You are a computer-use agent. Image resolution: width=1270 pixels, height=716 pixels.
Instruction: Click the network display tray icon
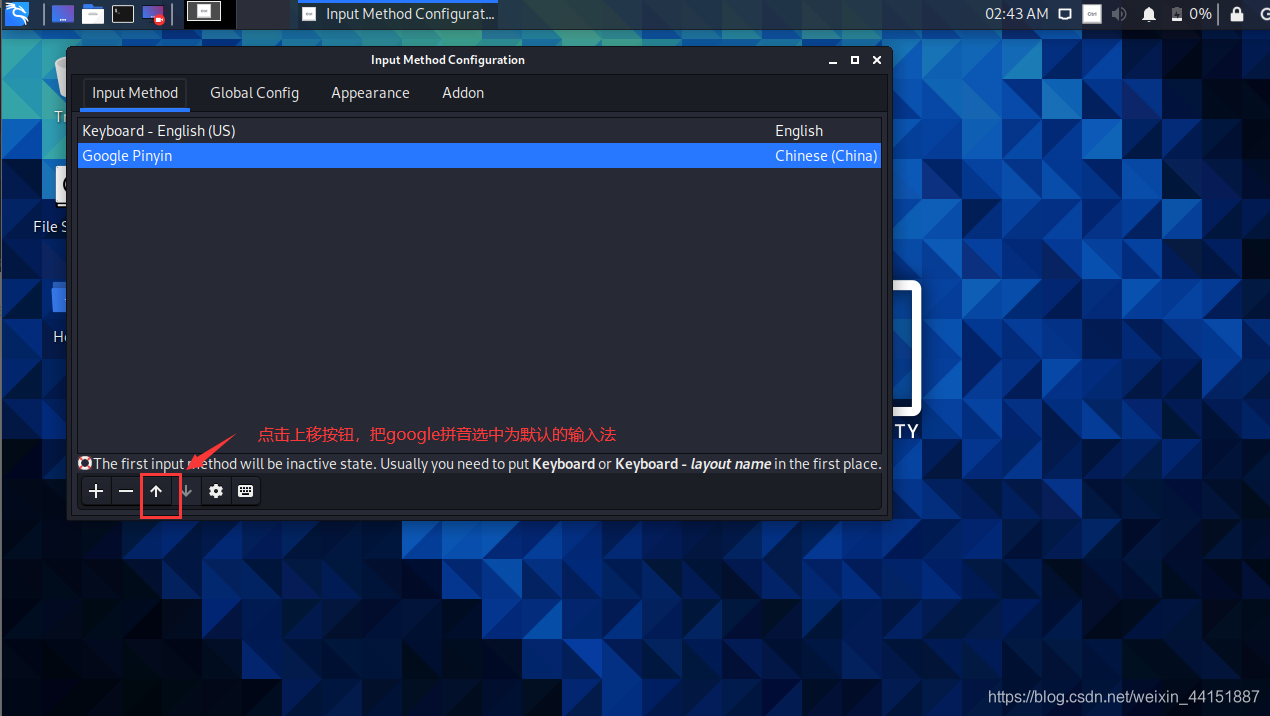pos(1065,14)
